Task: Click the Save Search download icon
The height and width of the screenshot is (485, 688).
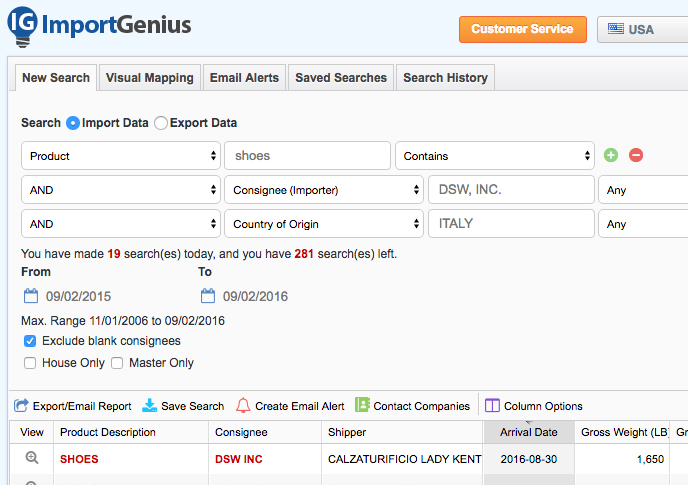Action: [x=150, y=406]
